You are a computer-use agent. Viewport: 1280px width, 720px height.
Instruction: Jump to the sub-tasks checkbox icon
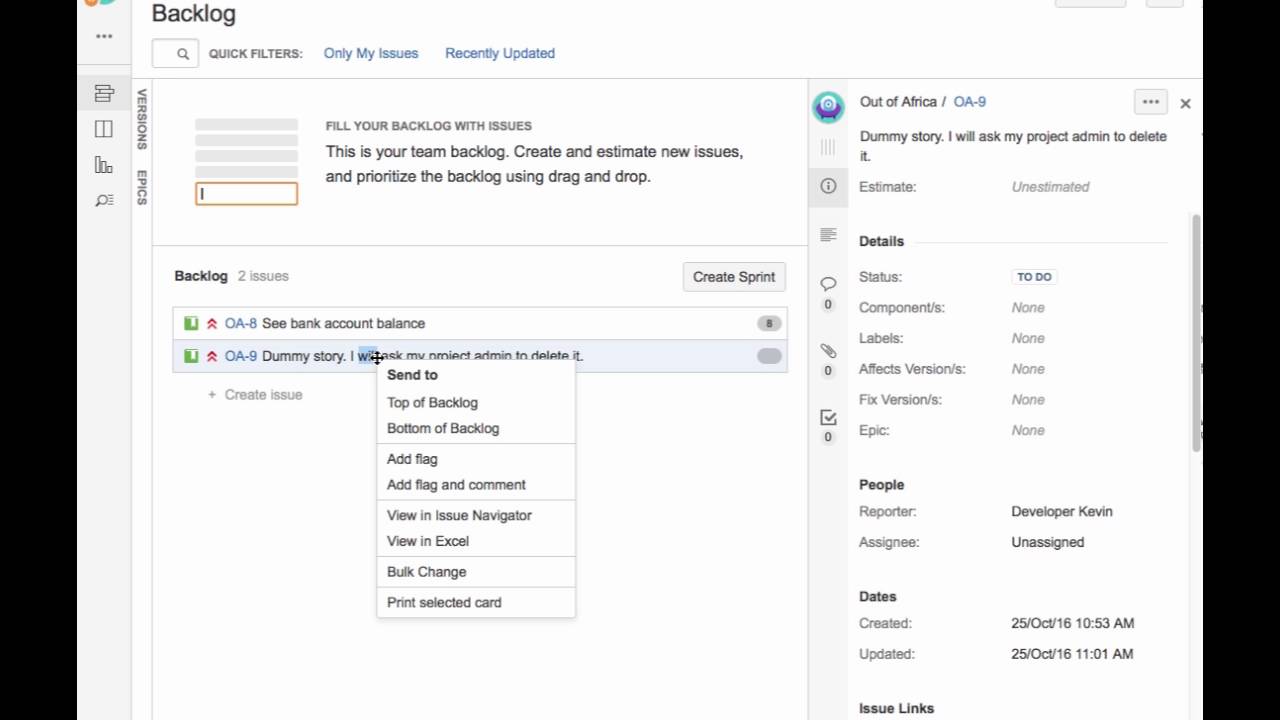pos(828,417)
